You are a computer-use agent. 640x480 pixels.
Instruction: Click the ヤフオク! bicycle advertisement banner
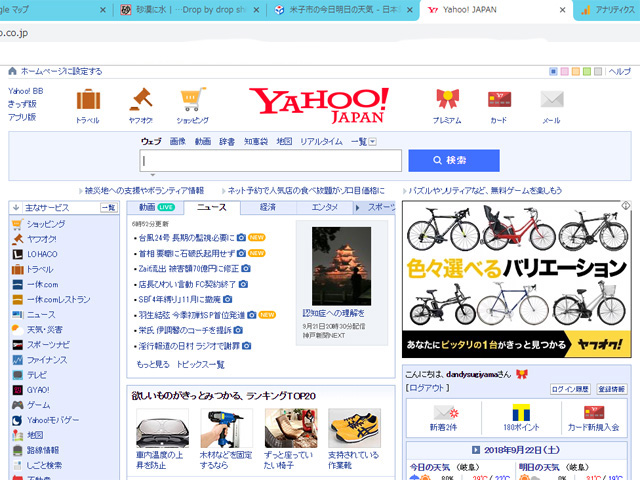pos(517,279)
